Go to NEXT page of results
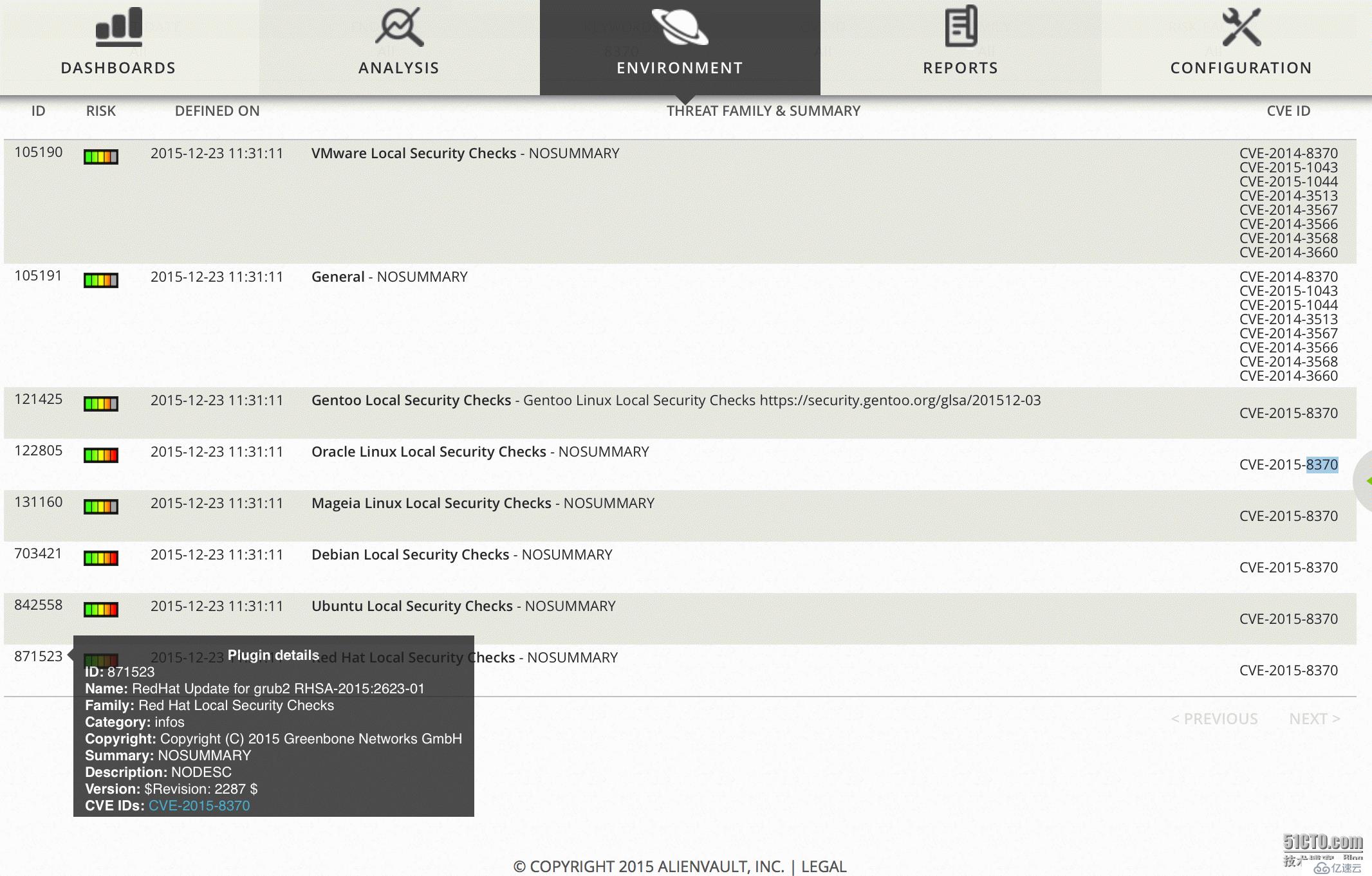 coord(1315,718)
